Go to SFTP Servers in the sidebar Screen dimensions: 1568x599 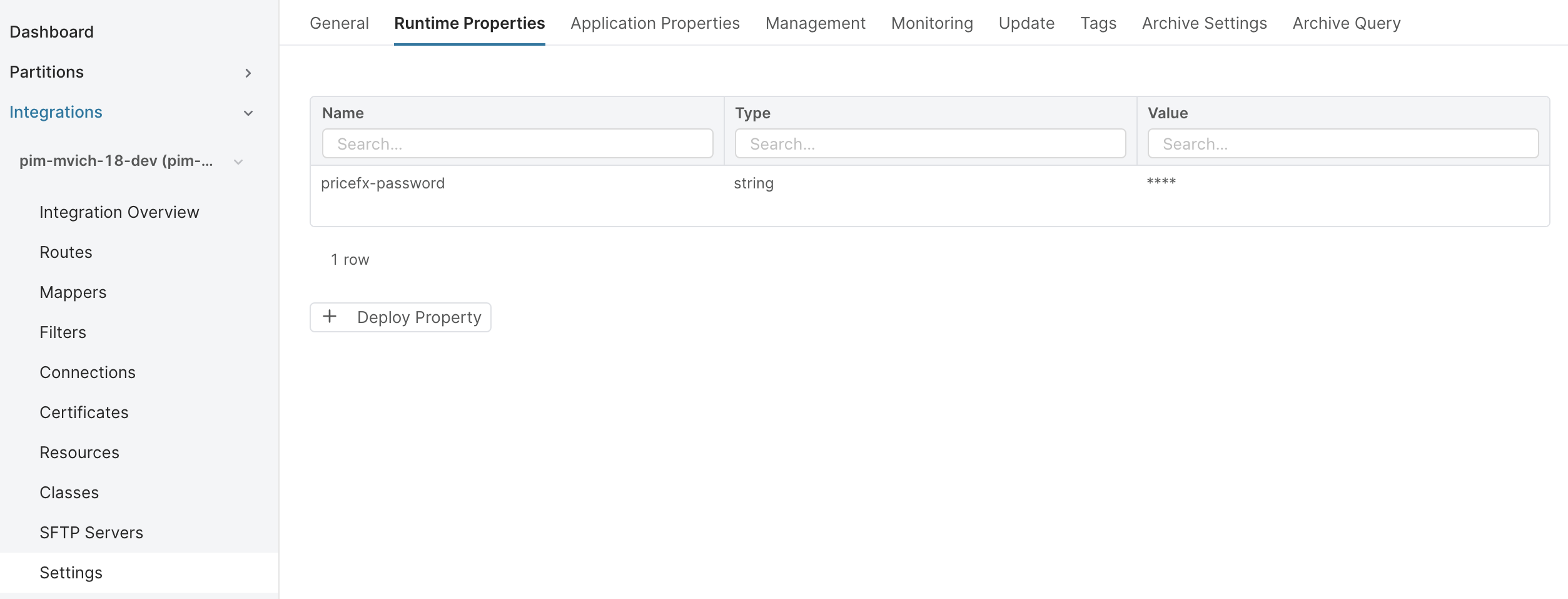91,532
